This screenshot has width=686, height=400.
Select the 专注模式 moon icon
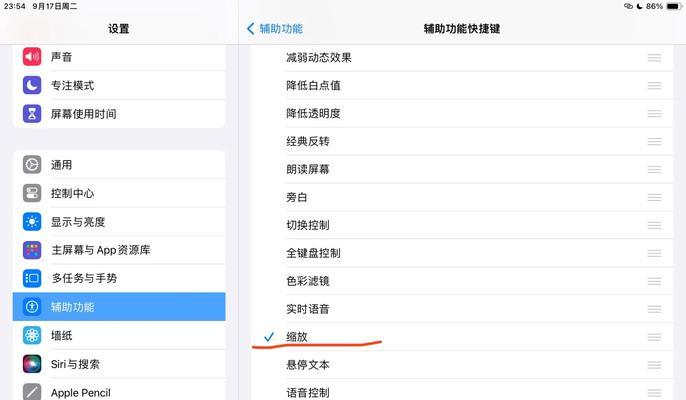(32, 85)
